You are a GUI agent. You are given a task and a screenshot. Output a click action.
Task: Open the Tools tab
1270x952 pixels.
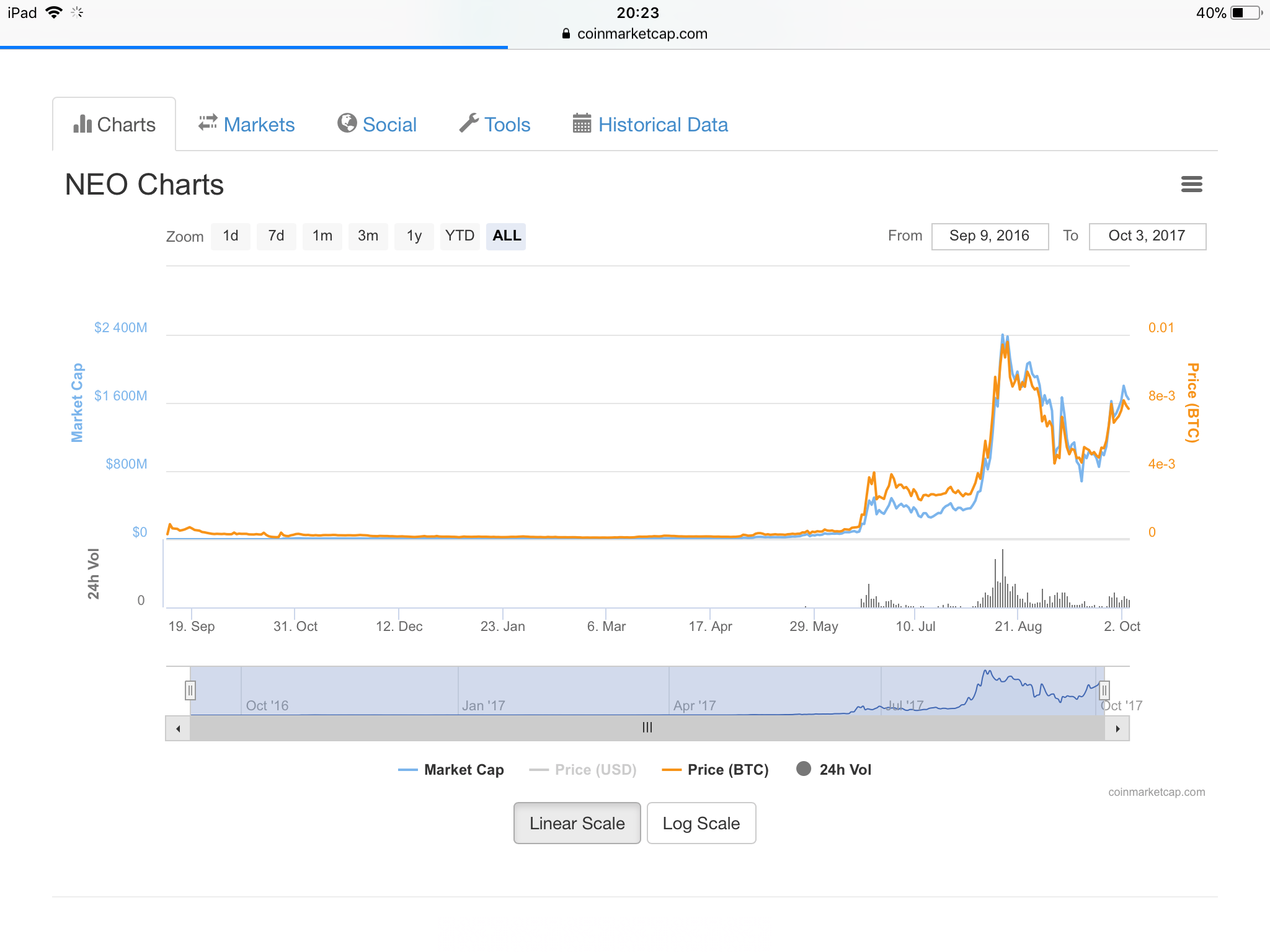coord(495,125)
